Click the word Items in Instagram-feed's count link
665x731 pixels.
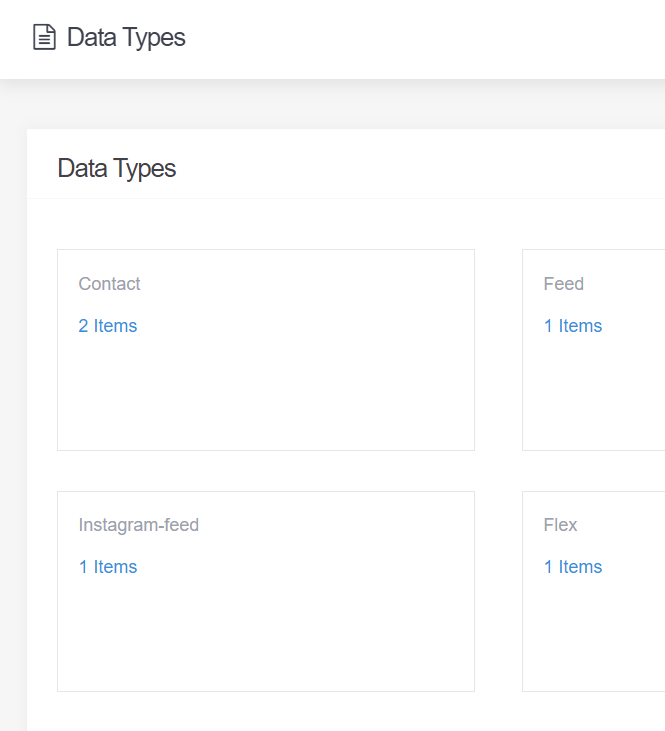coord(115,566)
